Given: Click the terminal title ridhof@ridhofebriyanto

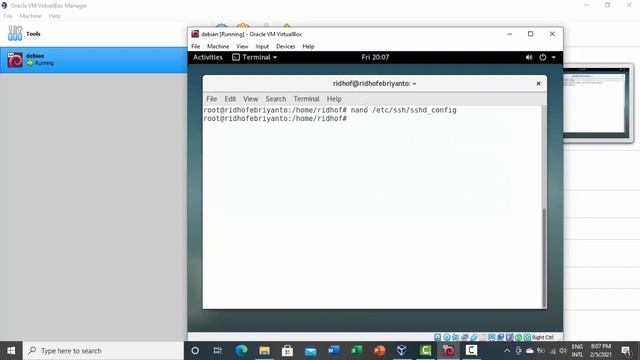Looking at the screenshot, I should coord(374,83).
